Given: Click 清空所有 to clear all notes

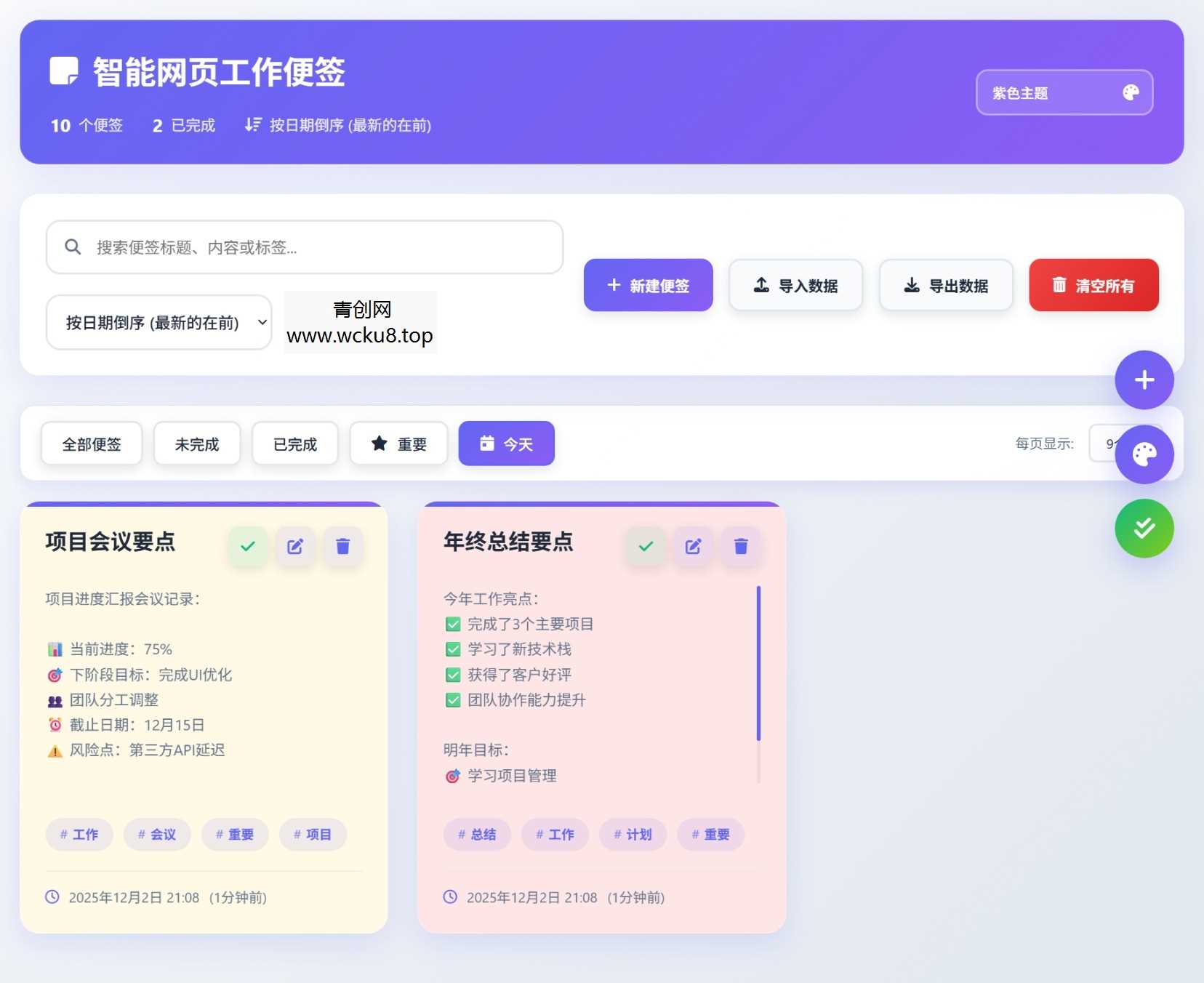Looking at the screenshot, I should point(1093,285).
